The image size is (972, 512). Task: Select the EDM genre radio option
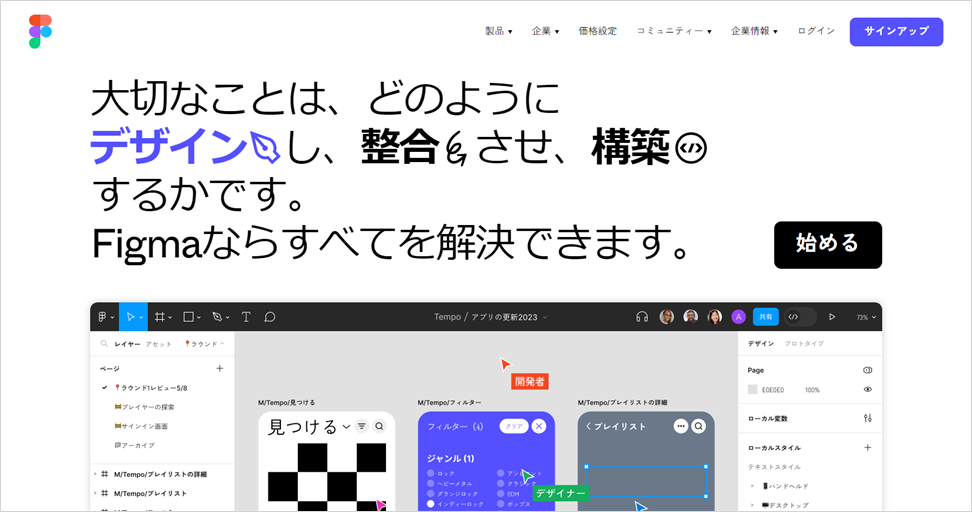point(501,494)
